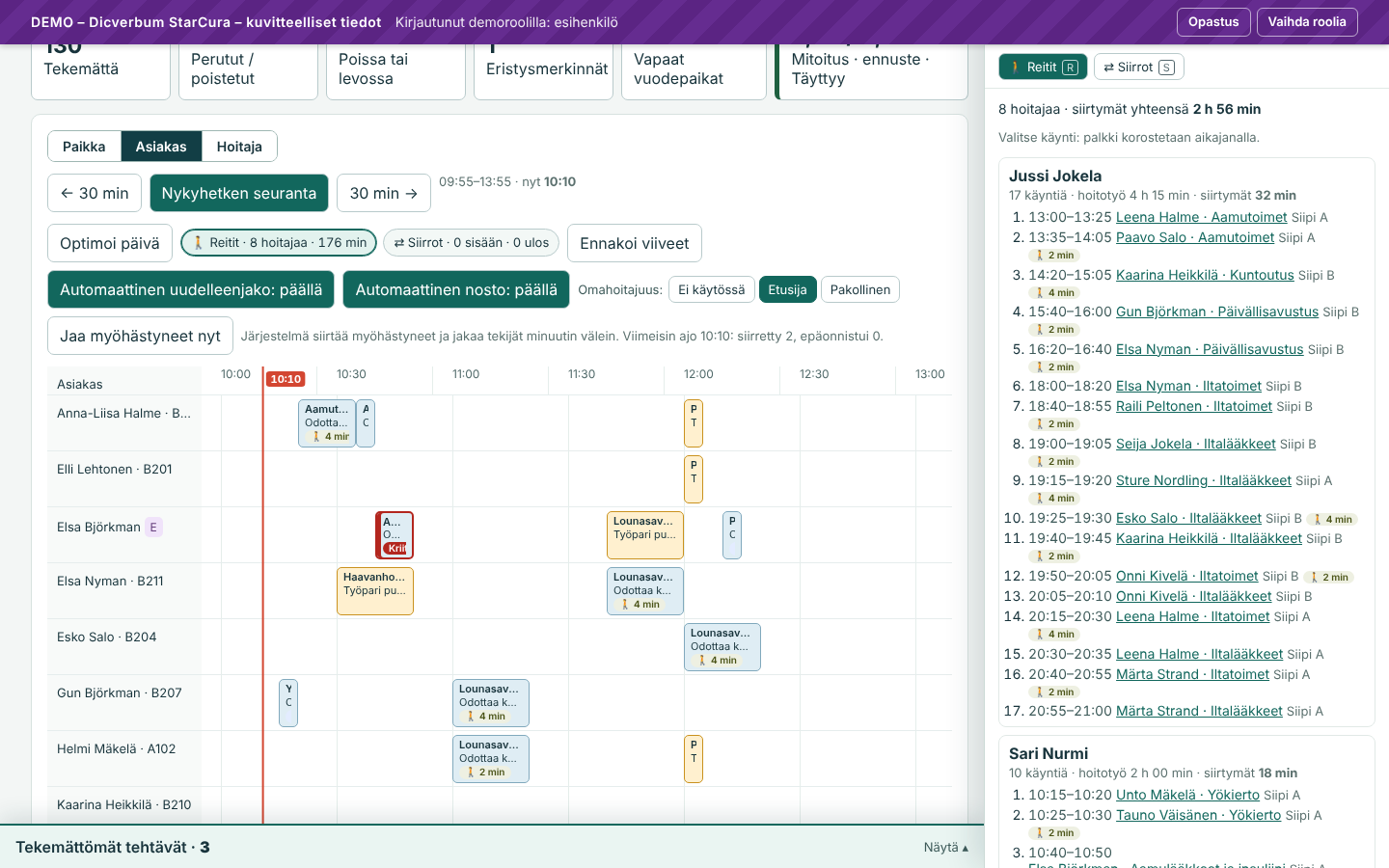
Task: Select the Asiakas view tab
Action: pyautogui.click(x=161, y=147)
